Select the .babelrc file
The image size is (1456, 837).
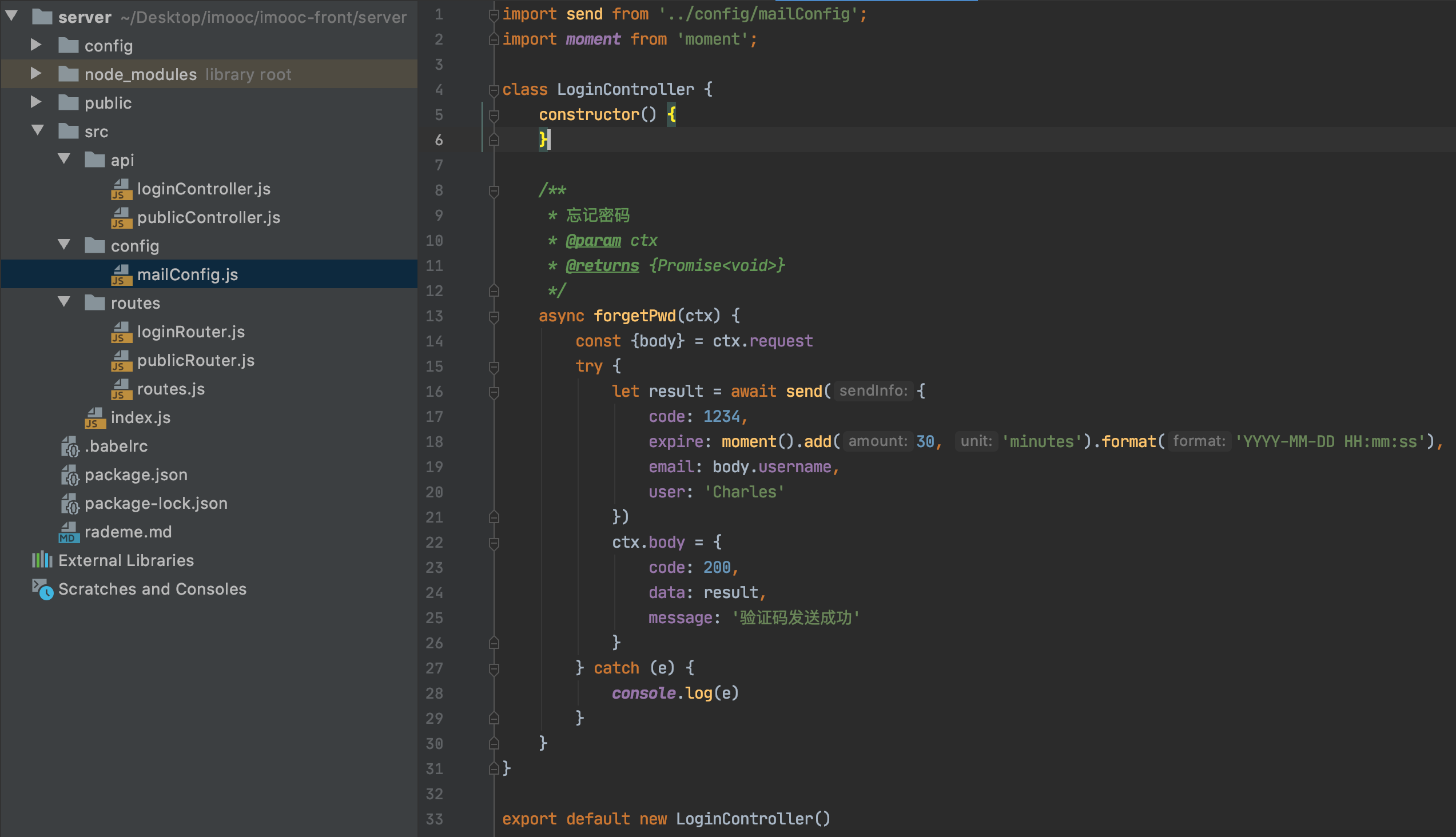[x=116, y=446]
